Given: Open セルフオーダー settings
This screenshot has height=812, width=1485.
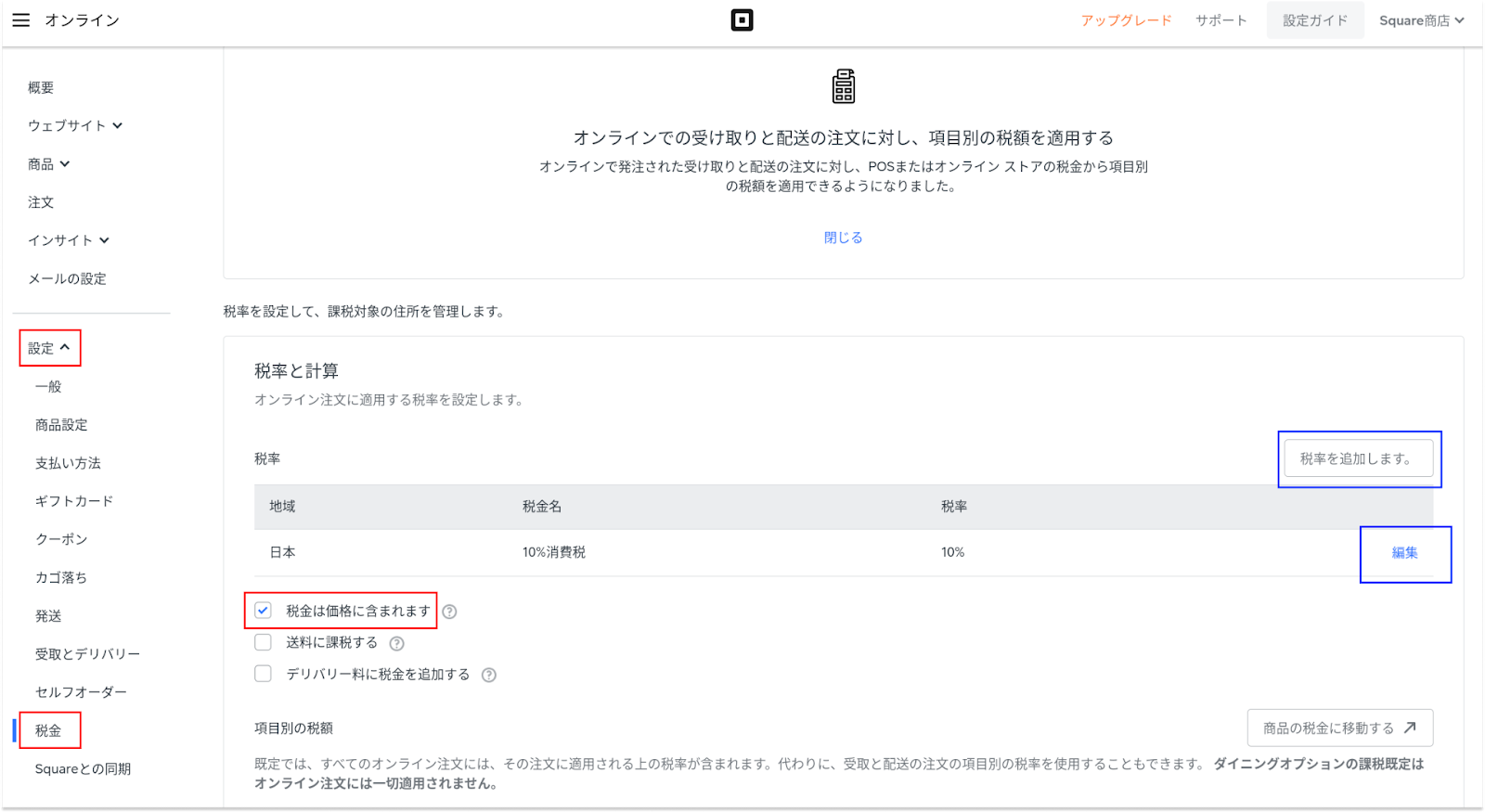Looking at the screenshot, I should [81, 692].
